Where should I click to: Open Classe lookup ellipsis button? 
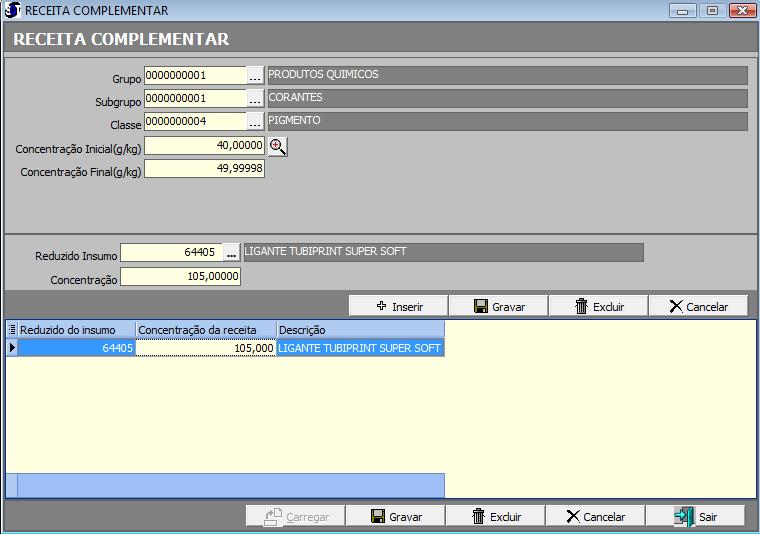[255, 122]
